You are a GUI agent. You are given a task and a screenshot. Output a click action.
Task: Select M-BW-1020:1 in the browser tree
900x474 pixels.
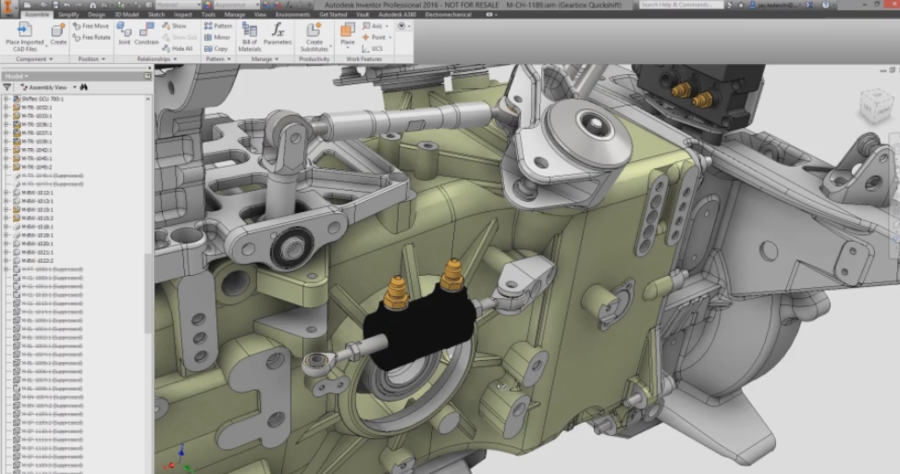(x=37, y=243)
